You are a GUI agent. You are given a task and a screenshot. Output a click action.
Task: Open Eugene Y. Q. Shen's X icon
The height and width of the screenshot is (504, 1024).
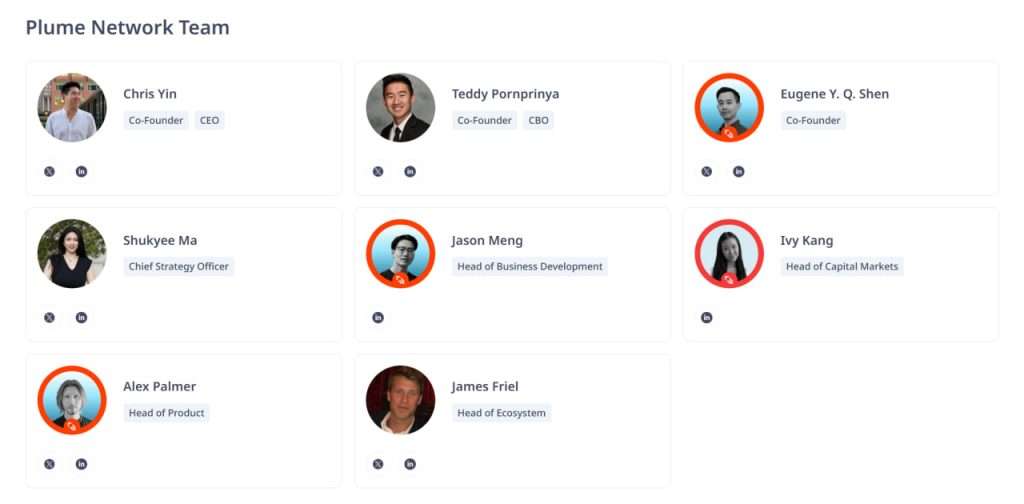pos(707,171)
